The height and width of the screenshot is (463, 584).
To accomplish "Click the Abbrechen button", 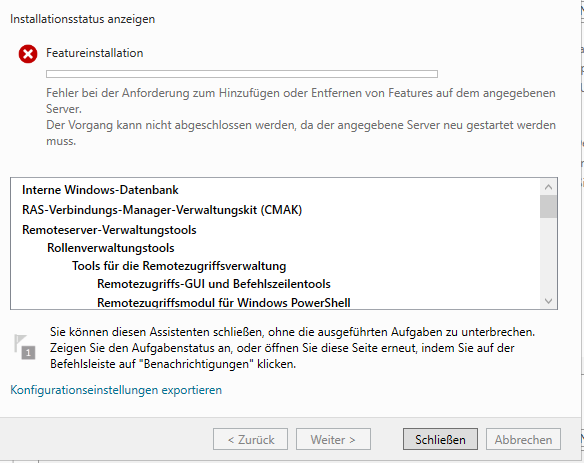I will (523, 439).
